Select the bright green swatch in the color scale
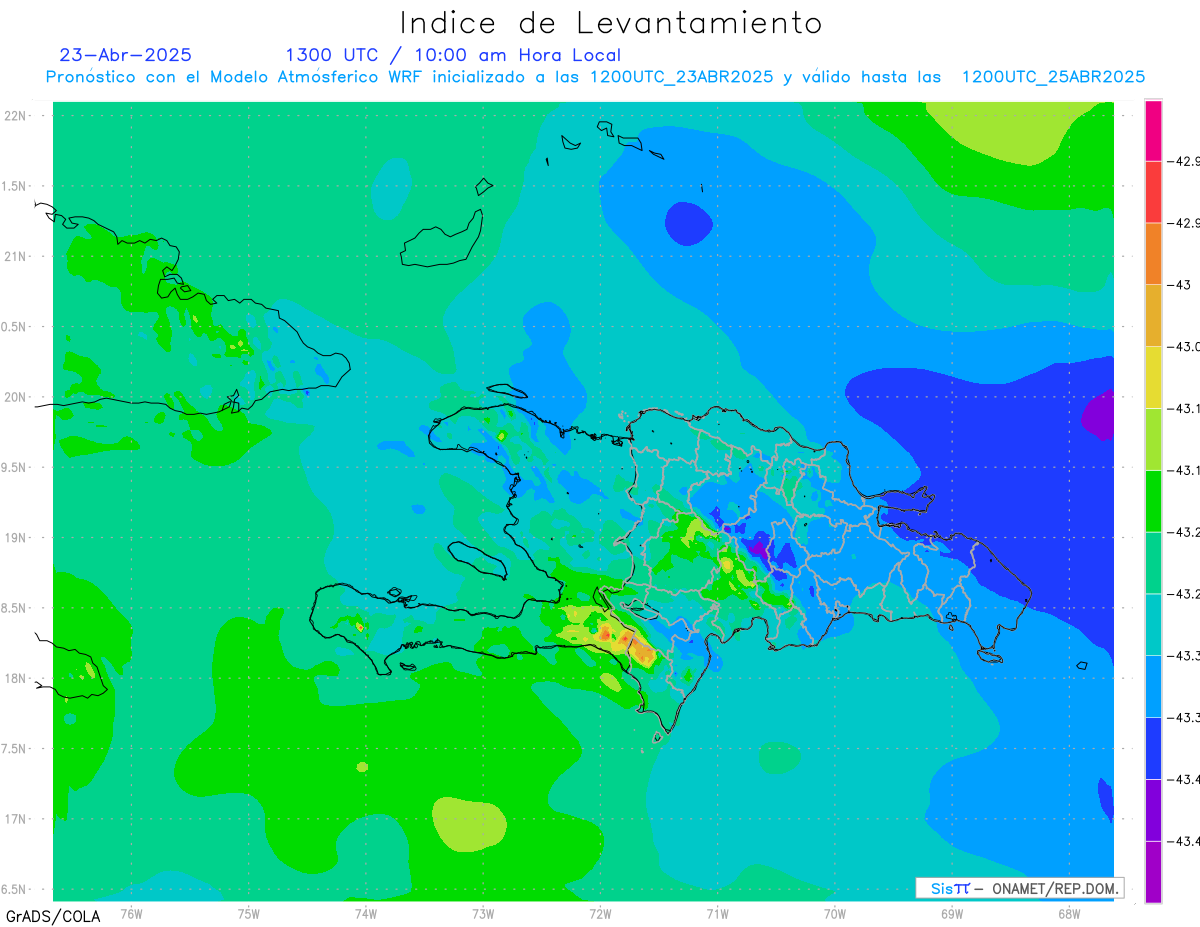Image resolution: width=1200 pixels, height=927 pixels. tap(1153, 501)
